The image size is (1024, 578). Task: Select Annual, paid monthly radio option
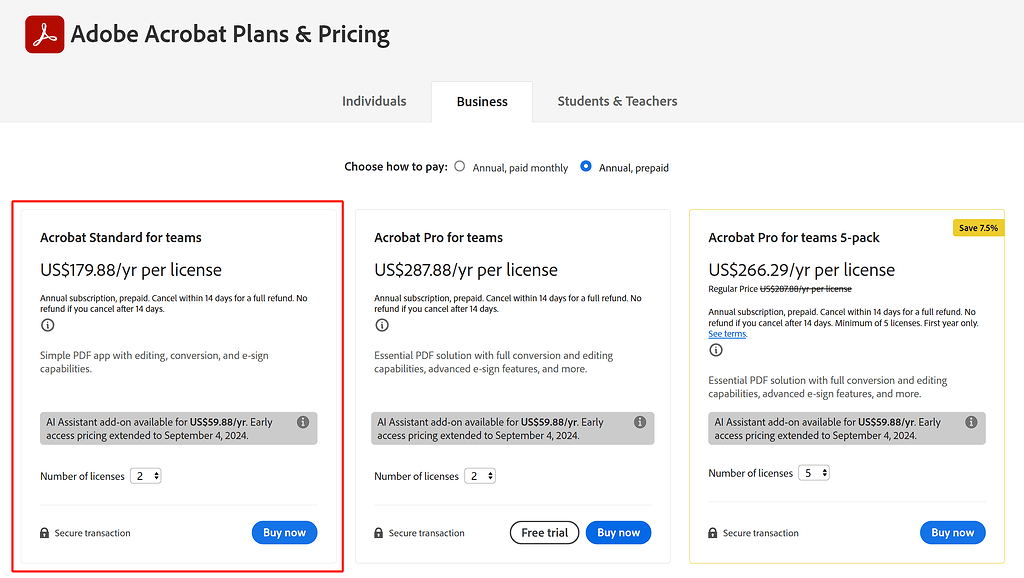point(460,167)
